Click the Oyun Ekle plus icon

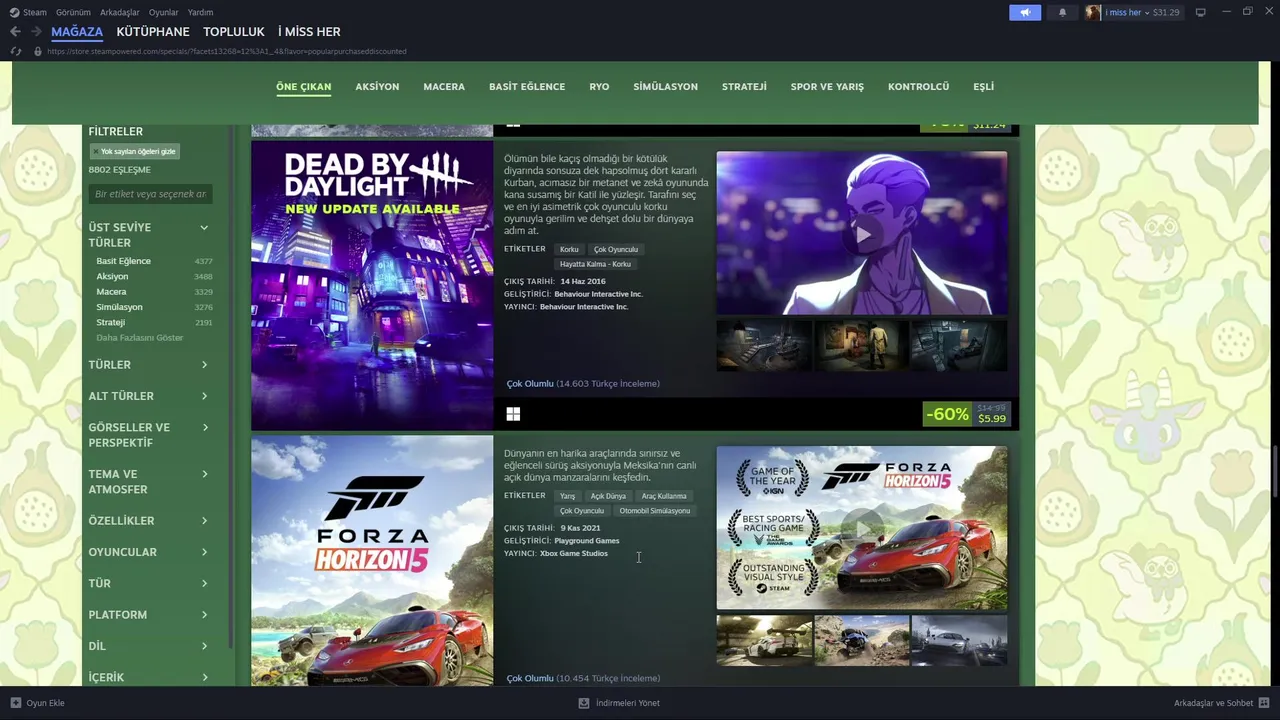pyautogui.click(x=15, y=703)
